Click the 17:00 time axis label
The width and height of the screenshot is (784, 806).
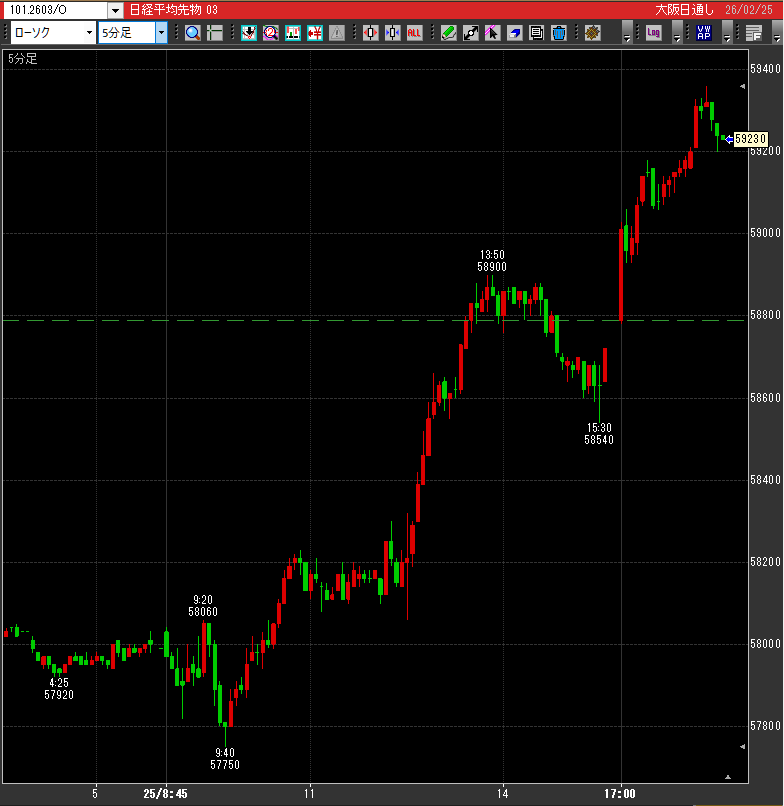pos(619,794)
